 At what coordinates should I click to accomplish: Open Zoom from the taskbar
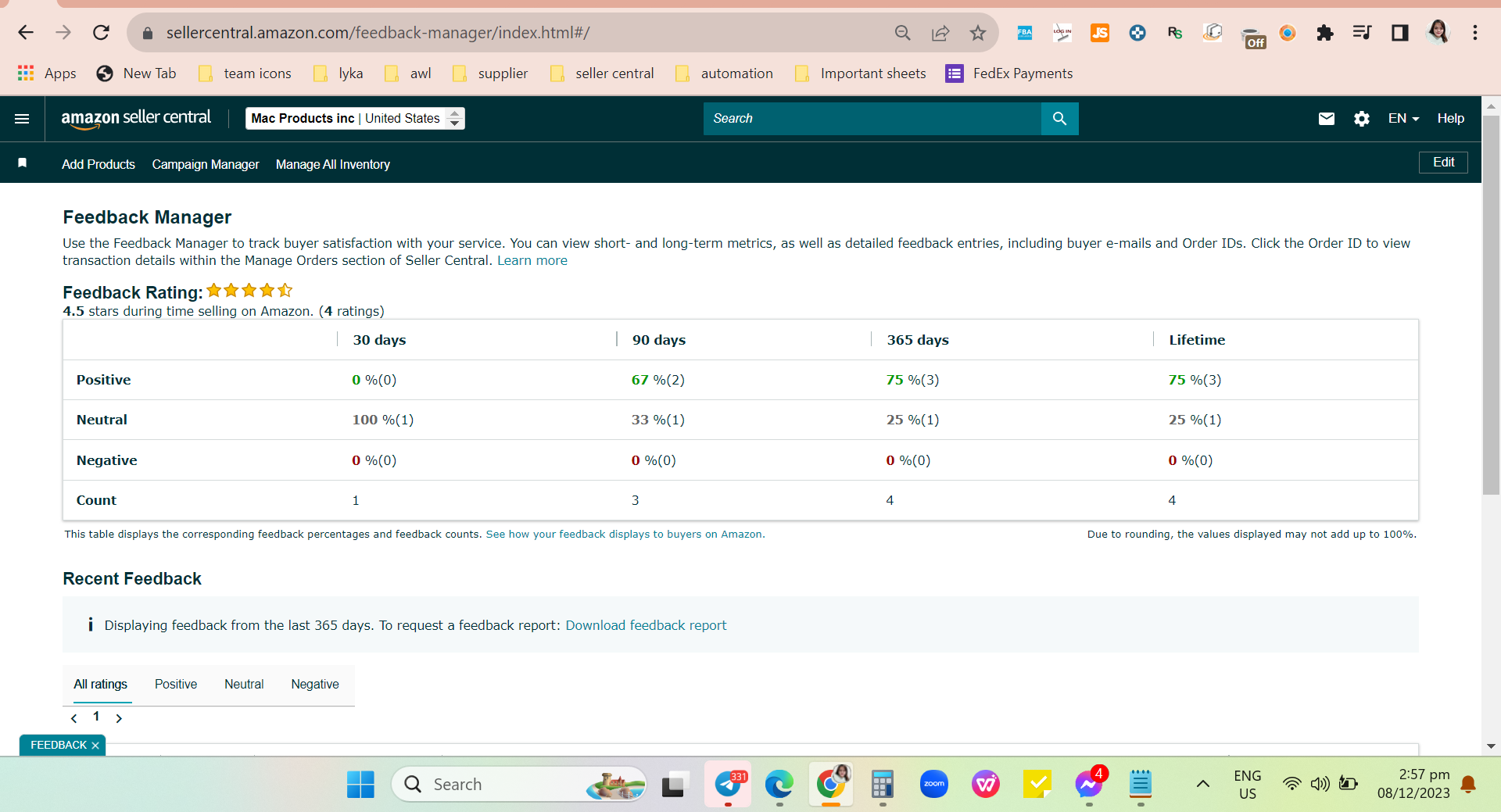[x=934, y=784]
